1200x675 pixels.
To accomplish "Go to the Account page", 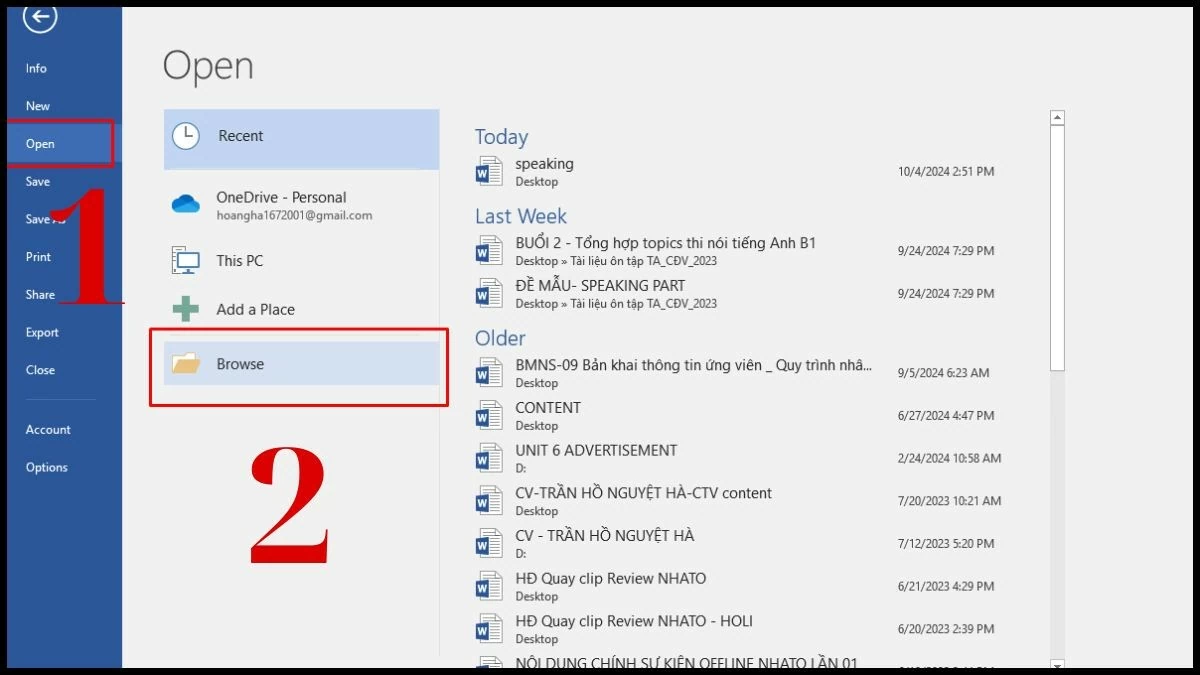I will click(48, 430).
